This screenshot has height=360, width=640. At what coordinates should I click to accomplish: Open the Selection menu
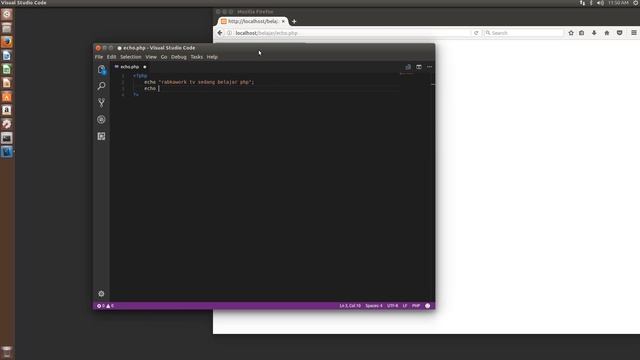(131, 57)
